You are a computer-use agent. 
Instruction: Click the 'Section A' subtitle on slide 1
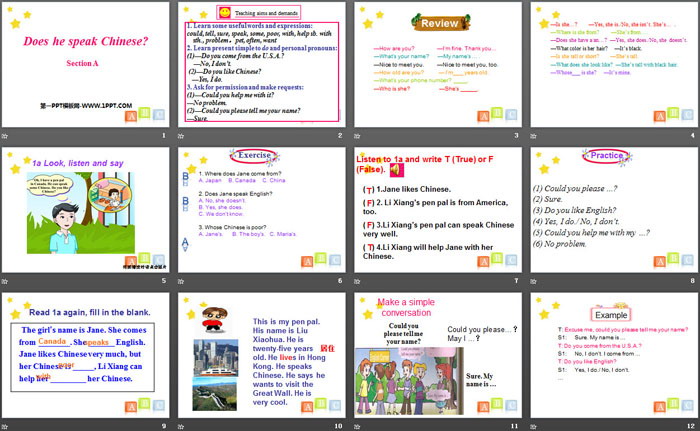point(82,63)
